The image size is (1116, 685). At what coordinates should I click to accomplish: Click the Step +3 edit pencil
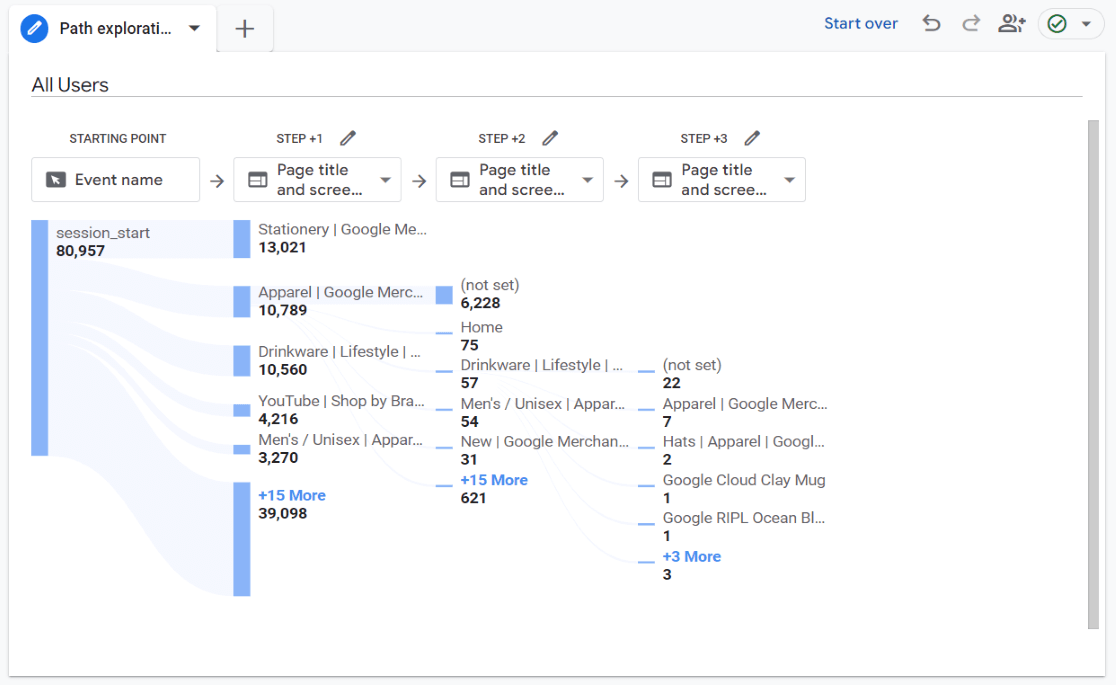coord(752,138)
